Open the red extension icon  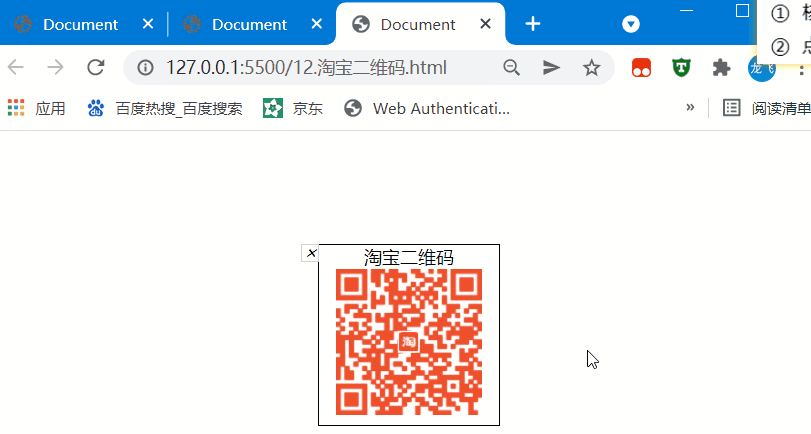(641, 68)
